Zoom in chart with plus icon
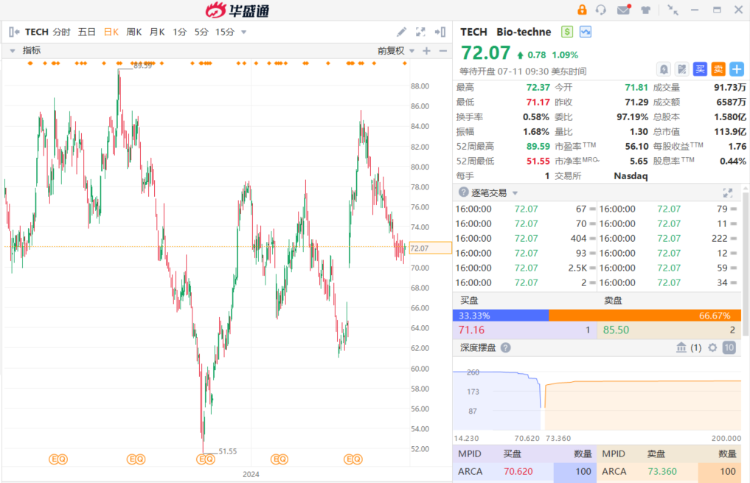Viewport: 750px width, 483px height. [x=427, y=51]
